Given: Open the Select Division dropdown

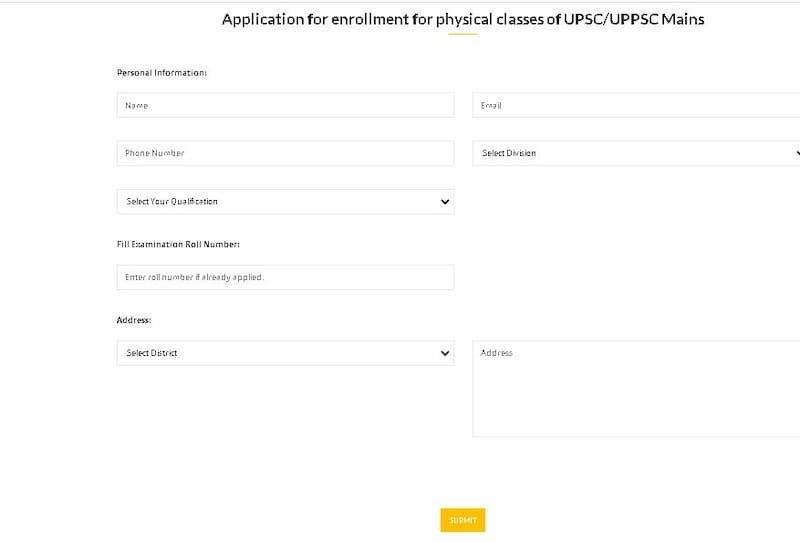Looking at the screenshot, I should point(636,153).
